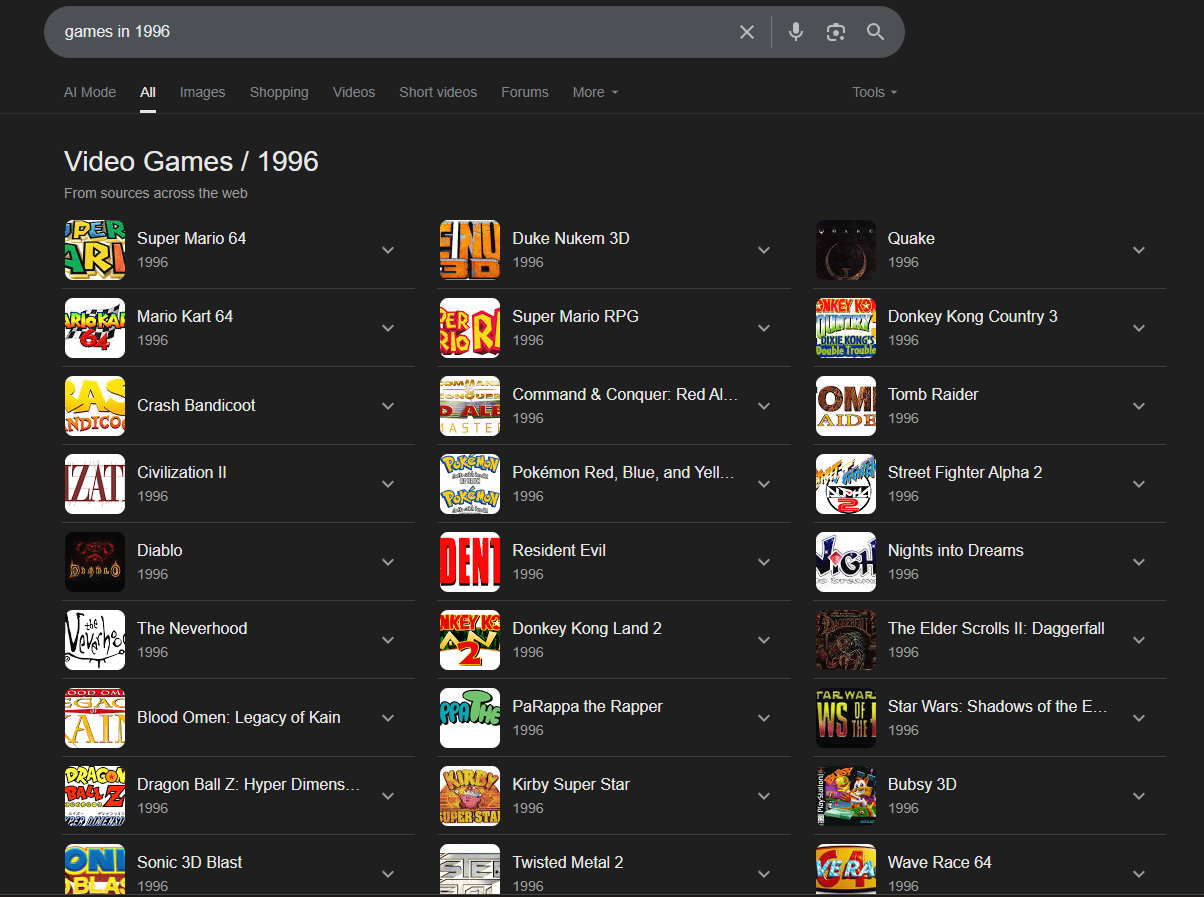Expand the Command & Conquer: Red Alert chevron
The height and width of the screenshot is (897, 1204).
764,406
